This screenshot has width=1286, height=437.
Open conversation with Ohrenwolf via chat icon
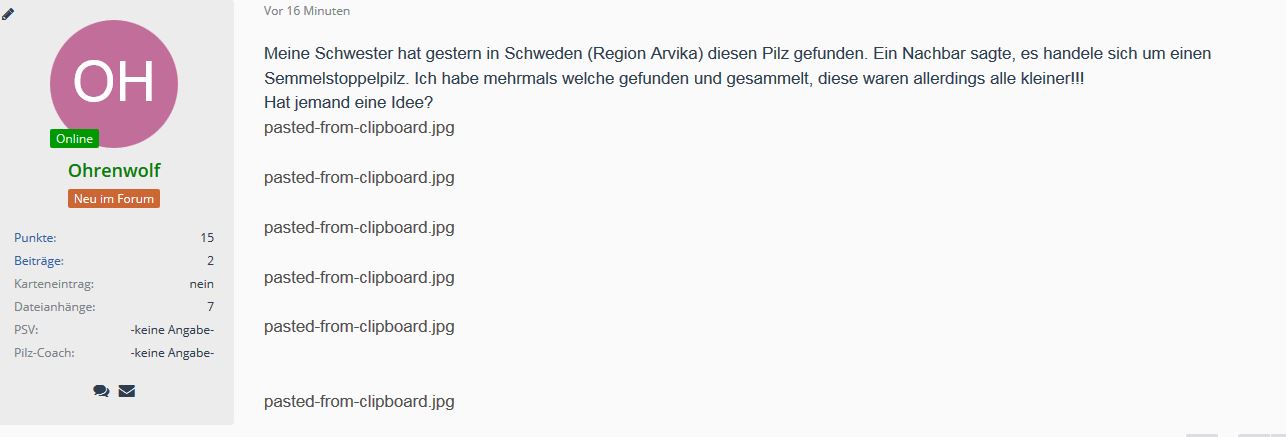tap(101, 391)
